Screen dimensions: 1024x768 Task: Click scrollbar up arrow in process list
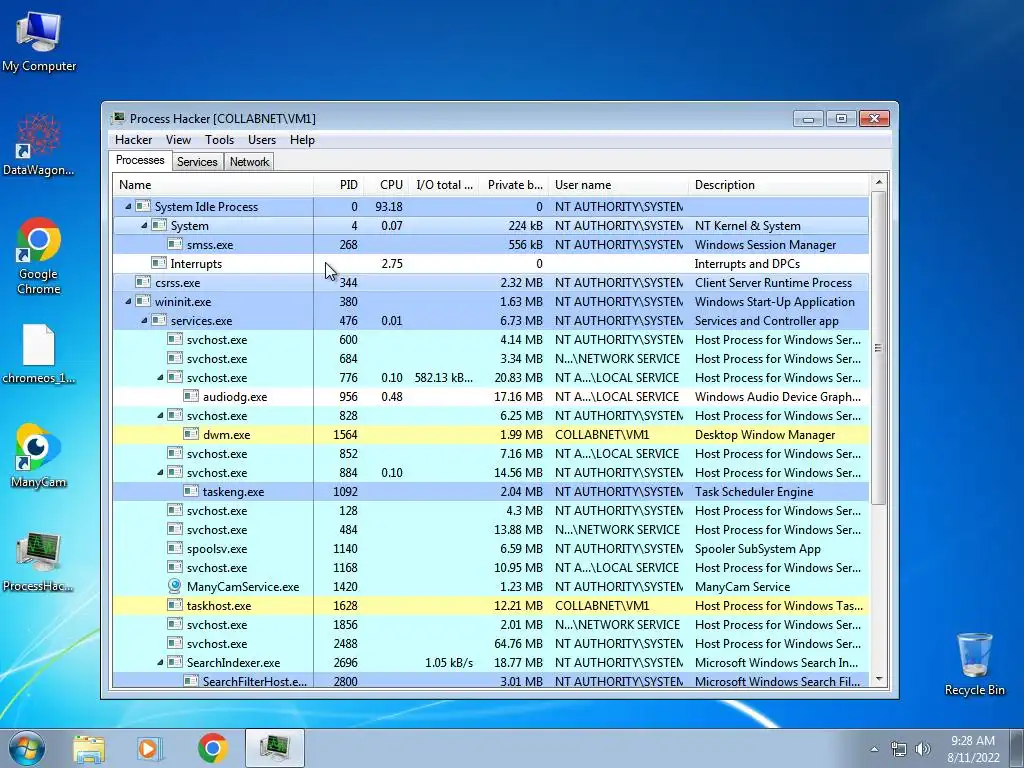pos(878,182)
